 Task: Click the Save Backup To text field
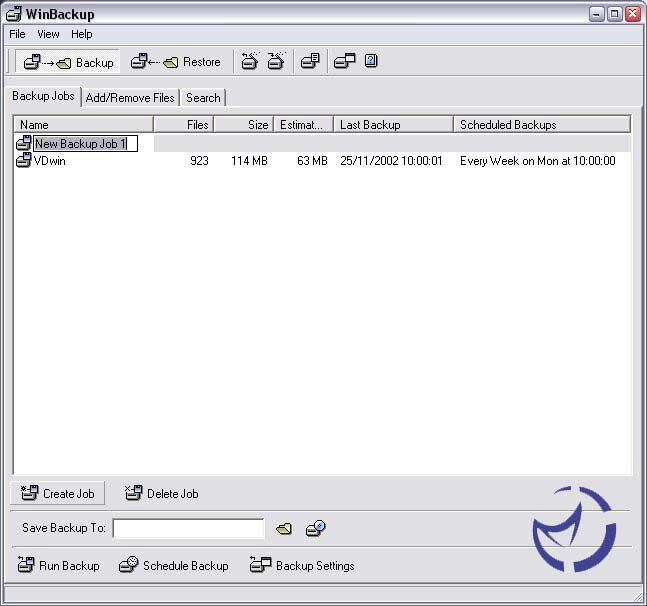(188, 528)
